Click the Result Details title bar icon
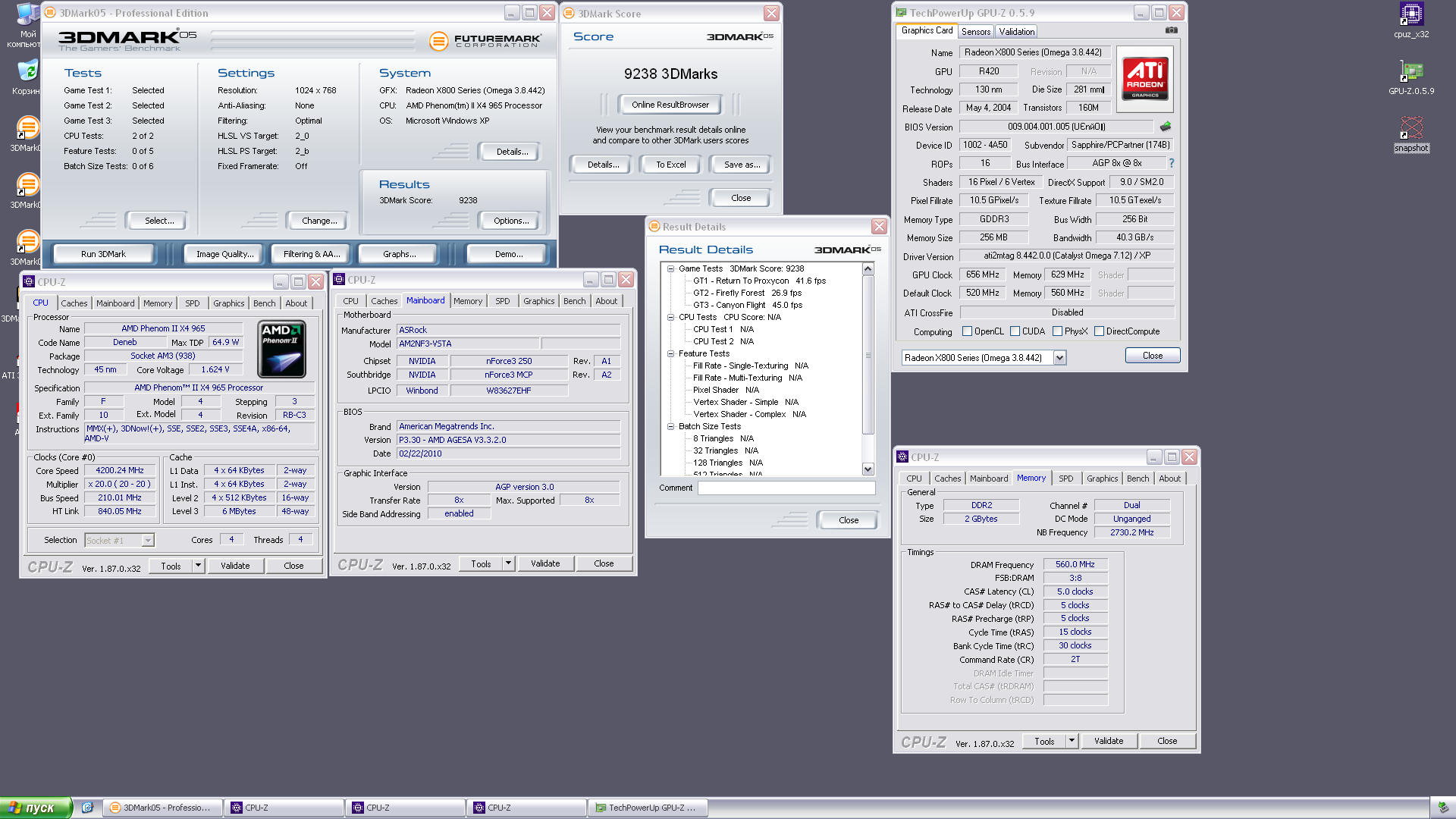 654,226
